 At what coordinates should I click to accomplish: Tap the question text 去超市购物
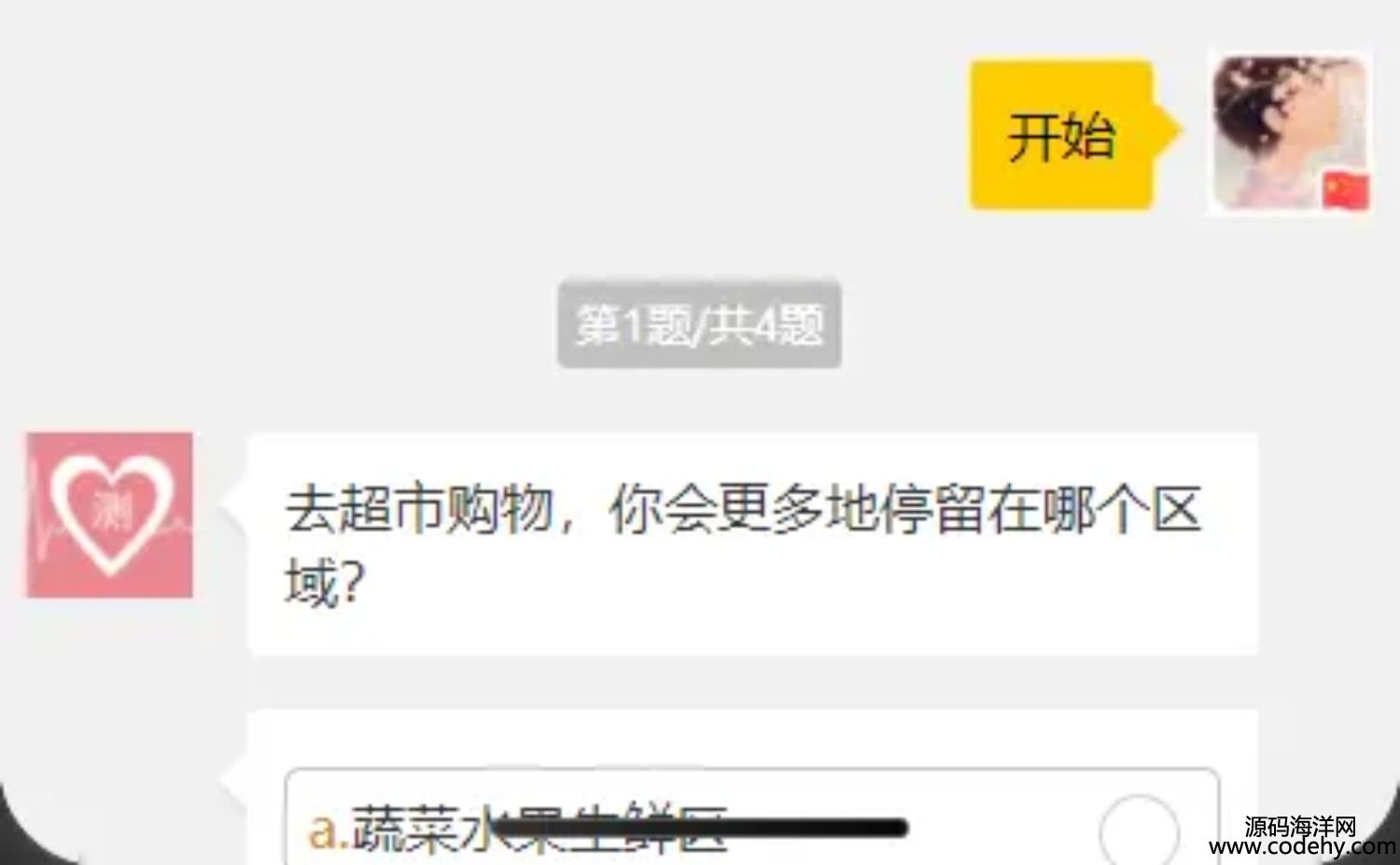coord(419,509)
